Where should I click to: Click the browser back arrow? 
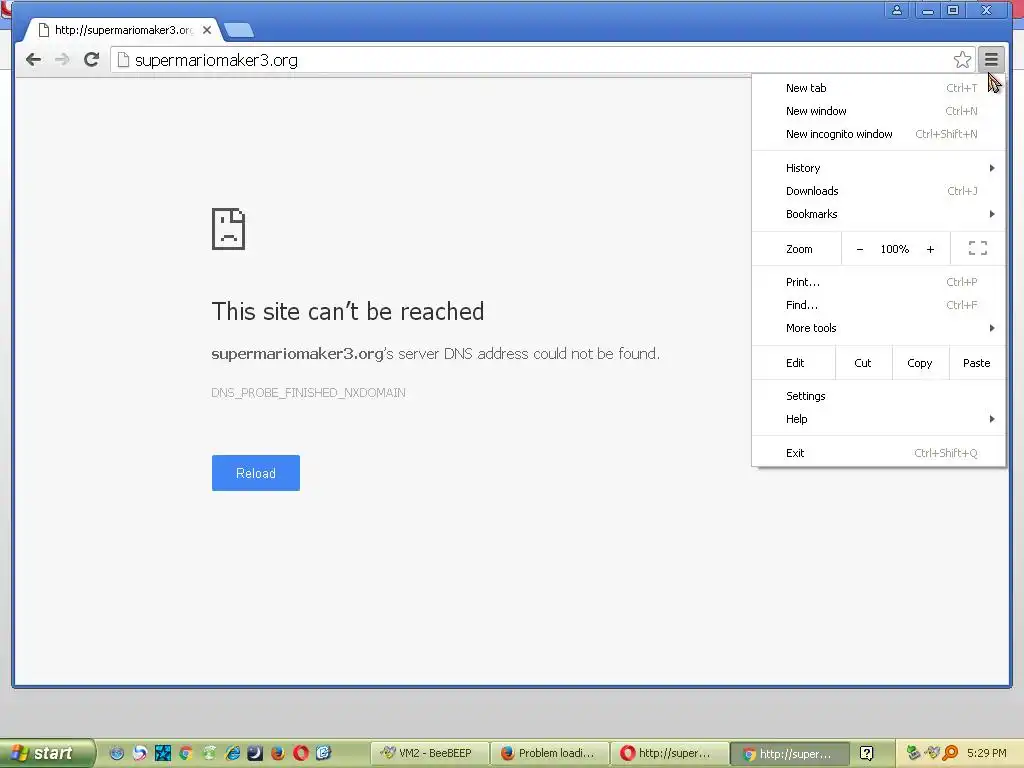(x=33, y=60)
